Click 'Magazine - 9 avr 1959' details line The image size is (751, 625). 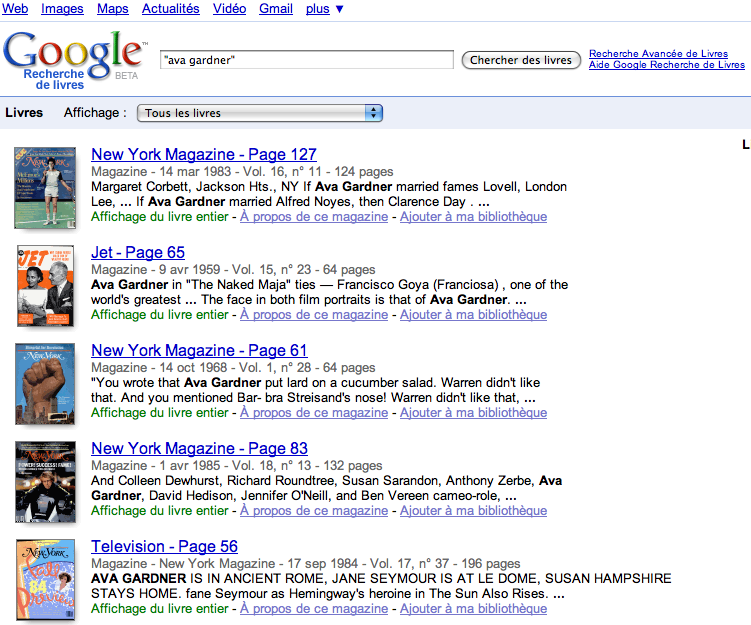pyautogui.click(x=233, y=270)
